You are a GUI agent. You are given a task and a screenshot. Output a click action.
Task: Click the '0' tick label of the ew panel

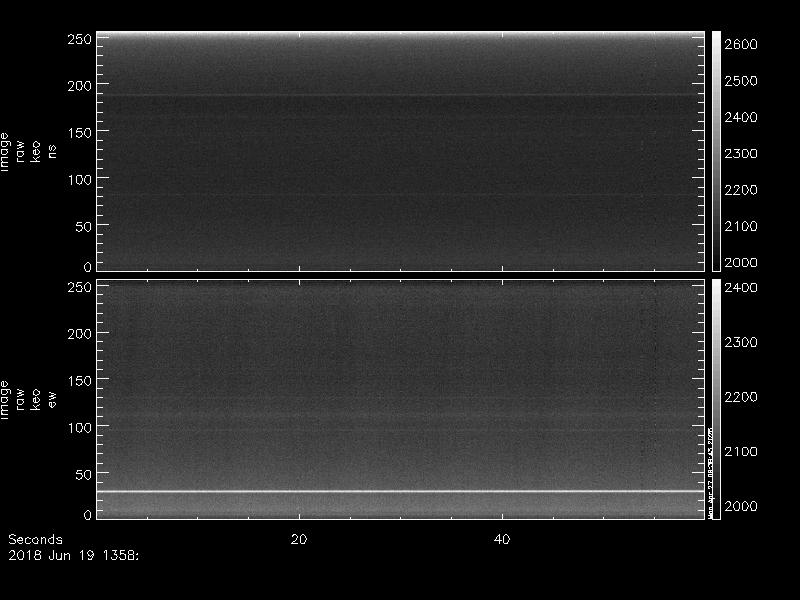pos(88,515)
